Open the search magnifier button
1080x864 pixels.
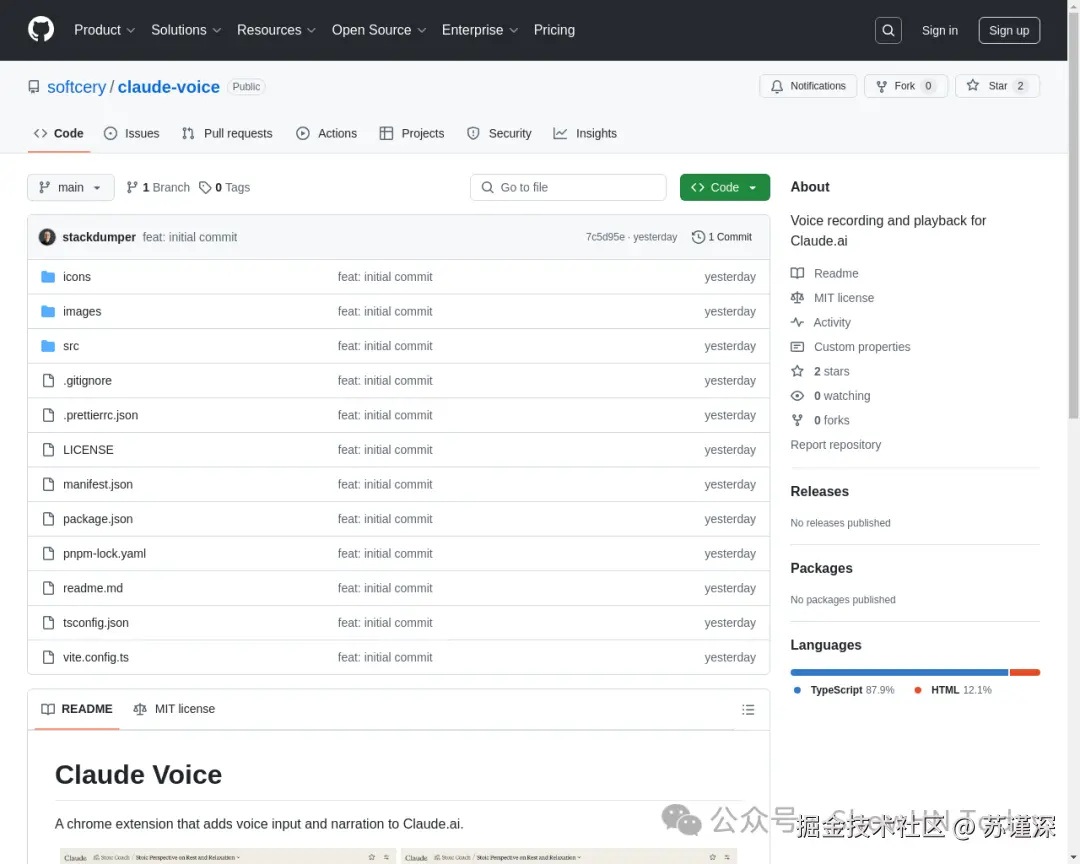[x=888, y=30]
